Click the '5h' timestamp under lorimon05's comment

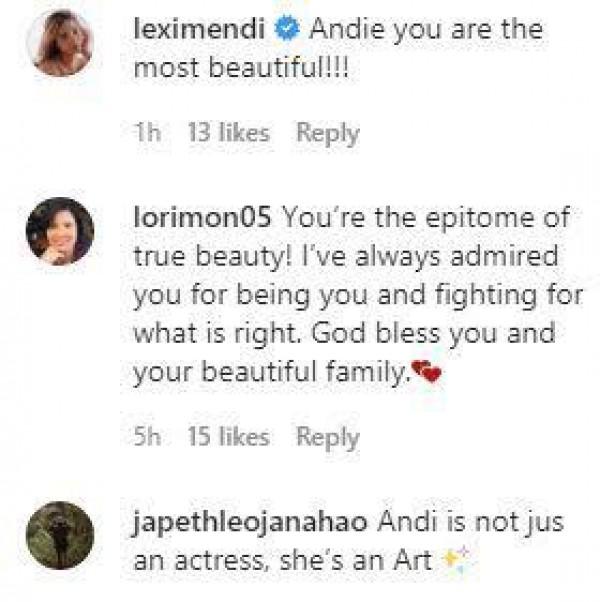(x=147, y=437)
